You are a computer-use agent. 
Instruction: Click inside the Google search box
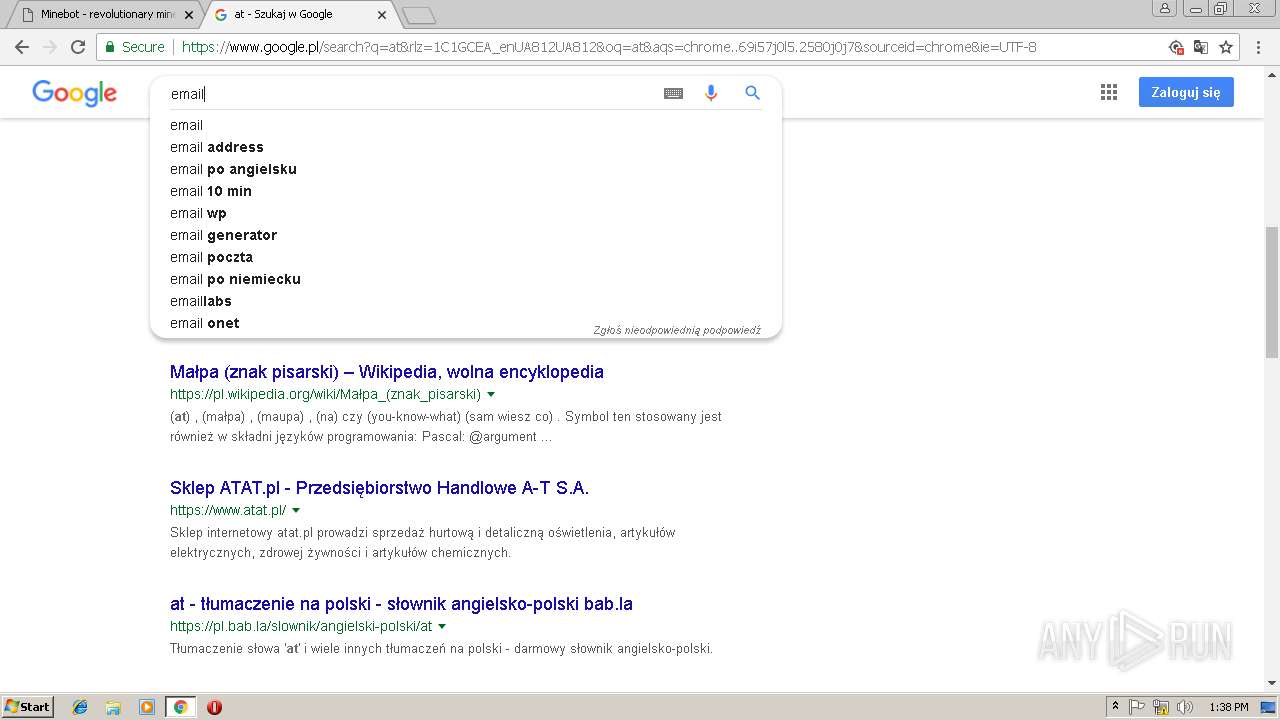(x=410, y=93)
